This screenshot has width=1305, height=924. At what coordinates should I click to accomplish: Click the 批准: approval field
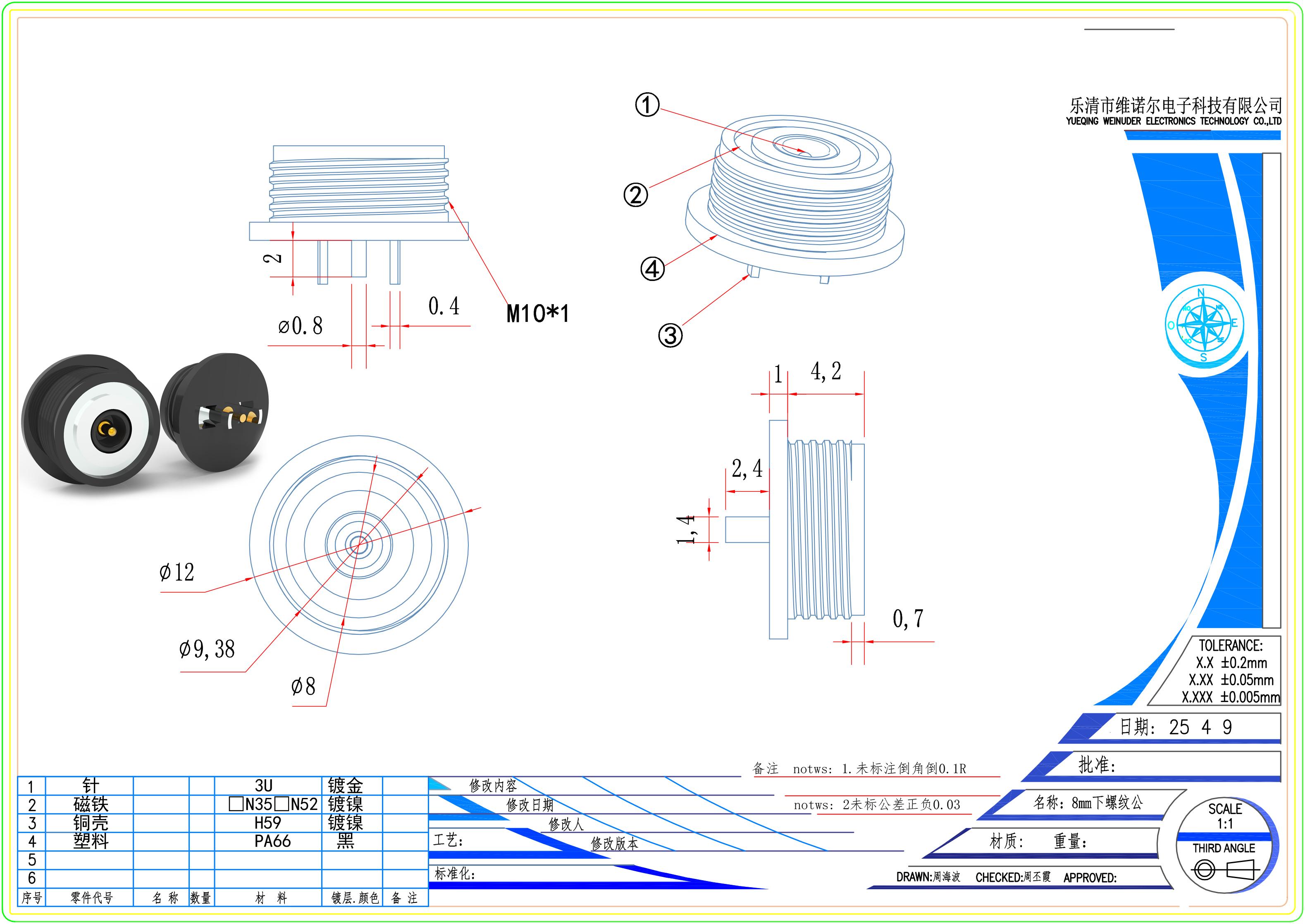tap(1097, 764)
